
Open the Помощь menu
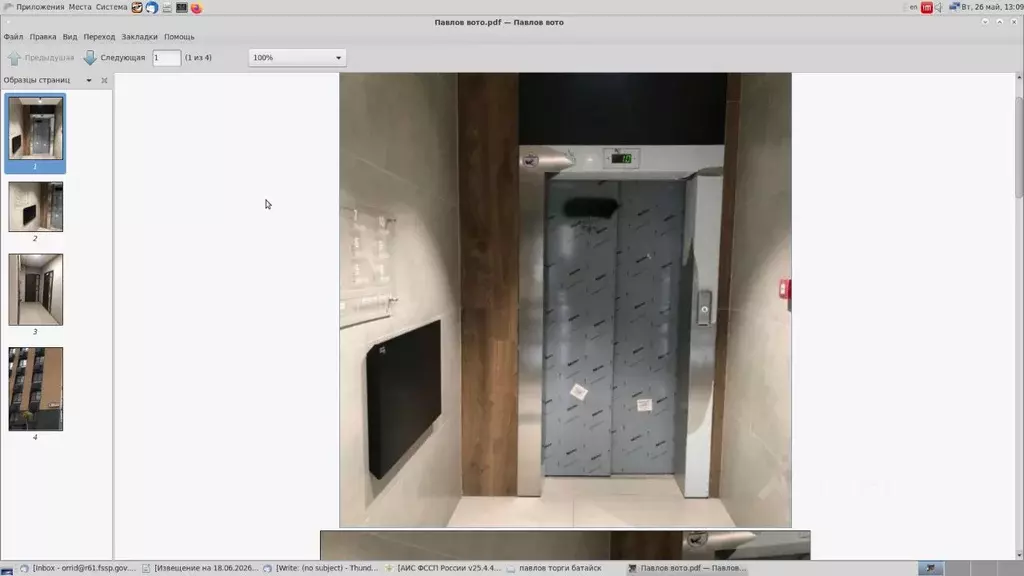pos(179,37)
